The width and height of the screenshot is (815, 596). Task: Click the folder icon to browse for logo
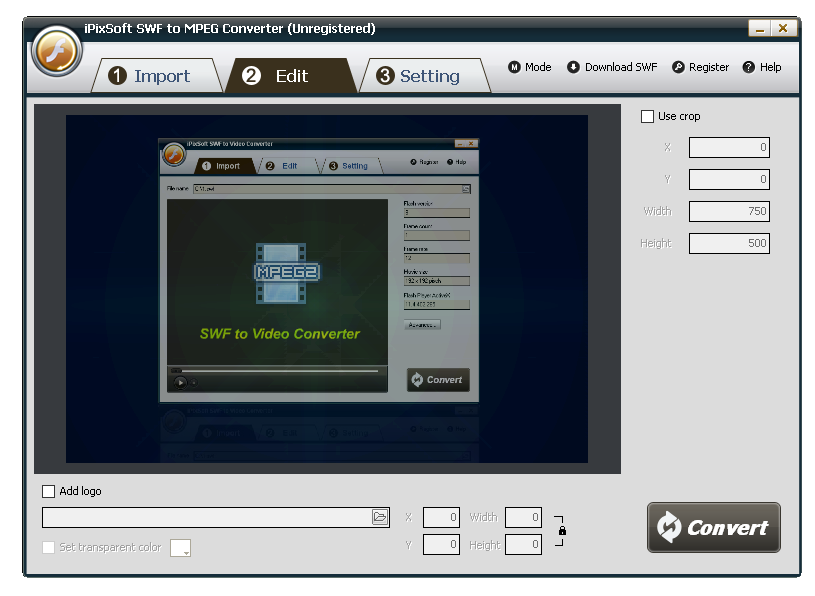click(380, 517)
